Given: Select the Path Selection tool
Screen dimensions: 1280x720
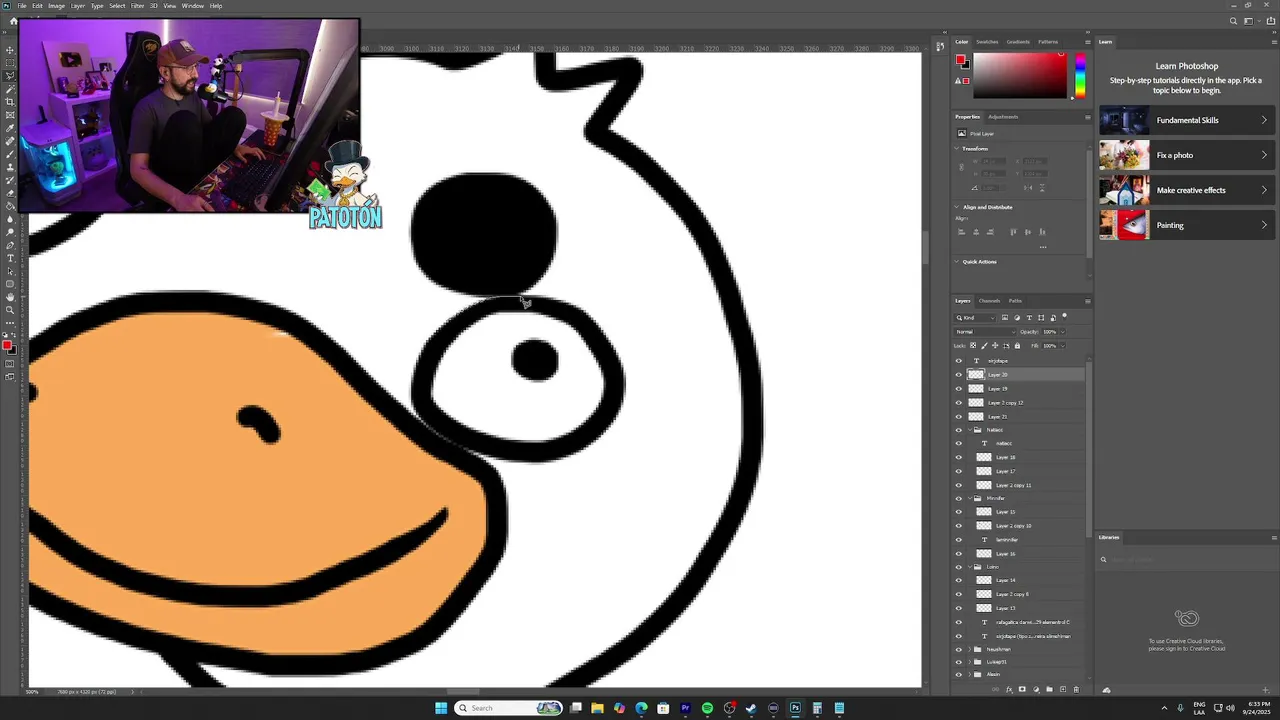Looking at the screenshot, I should pyautogui.click(x=10, y=271).
